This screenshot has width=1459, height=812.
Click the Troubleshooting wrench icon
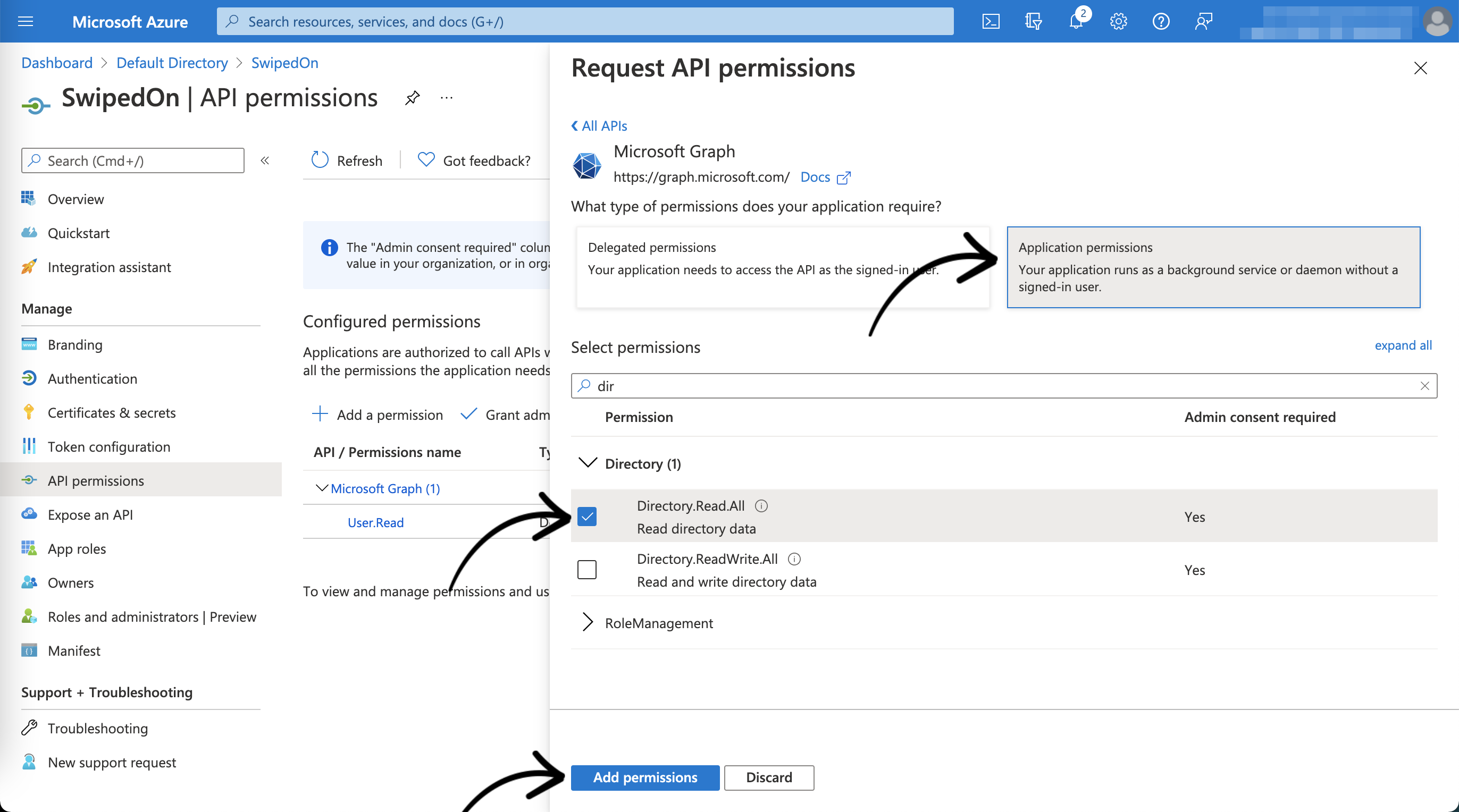coord(29,727)
